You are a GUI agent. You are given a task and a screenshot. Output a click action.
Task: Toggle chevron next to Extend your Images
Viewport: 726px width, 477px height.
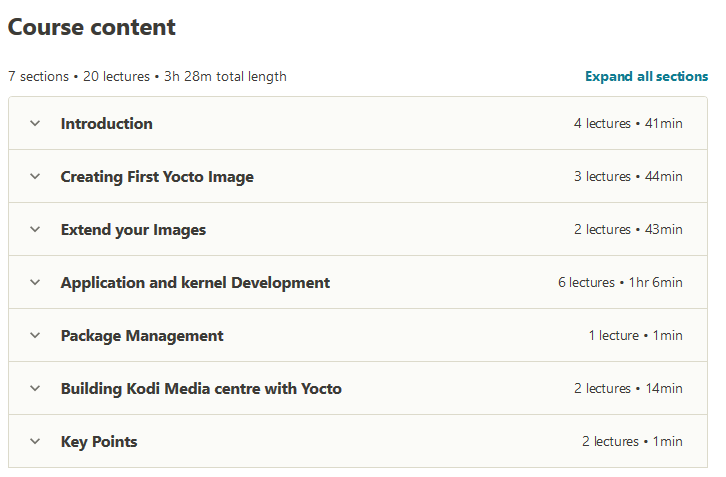pos(35,229)
